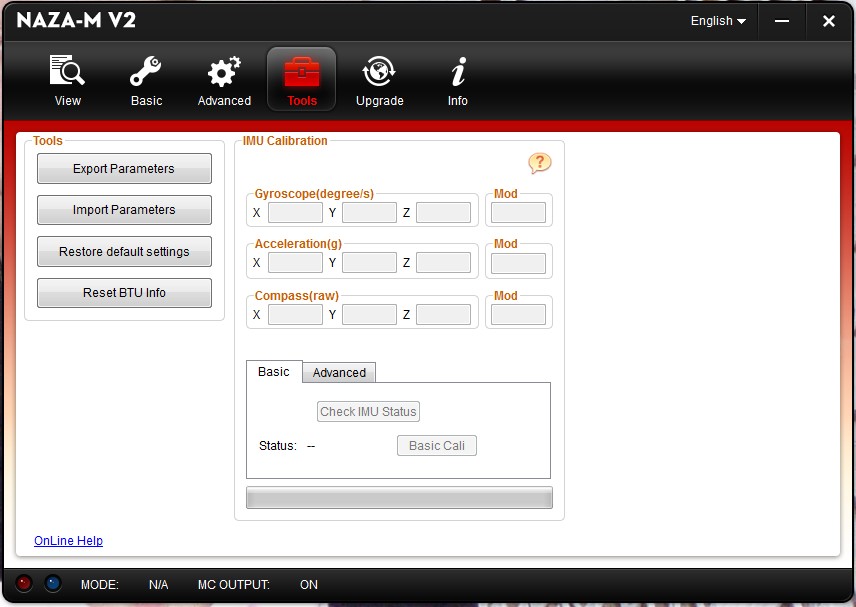Open the View magnifier icon
856x607 pixels.
pyautogui.click(x=67, y=73)
